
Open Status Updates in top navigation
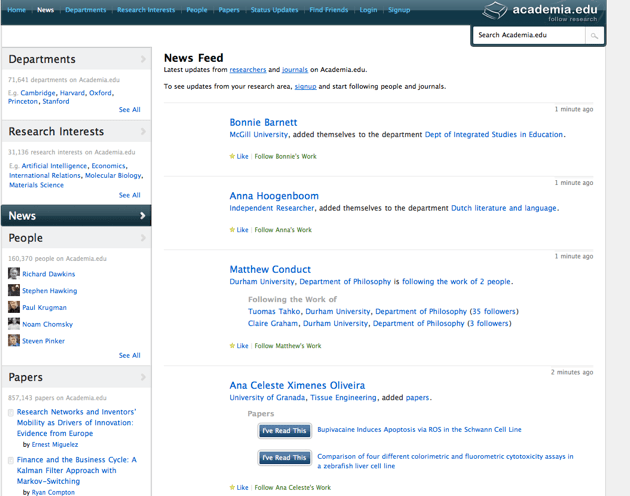click(274, 10)
